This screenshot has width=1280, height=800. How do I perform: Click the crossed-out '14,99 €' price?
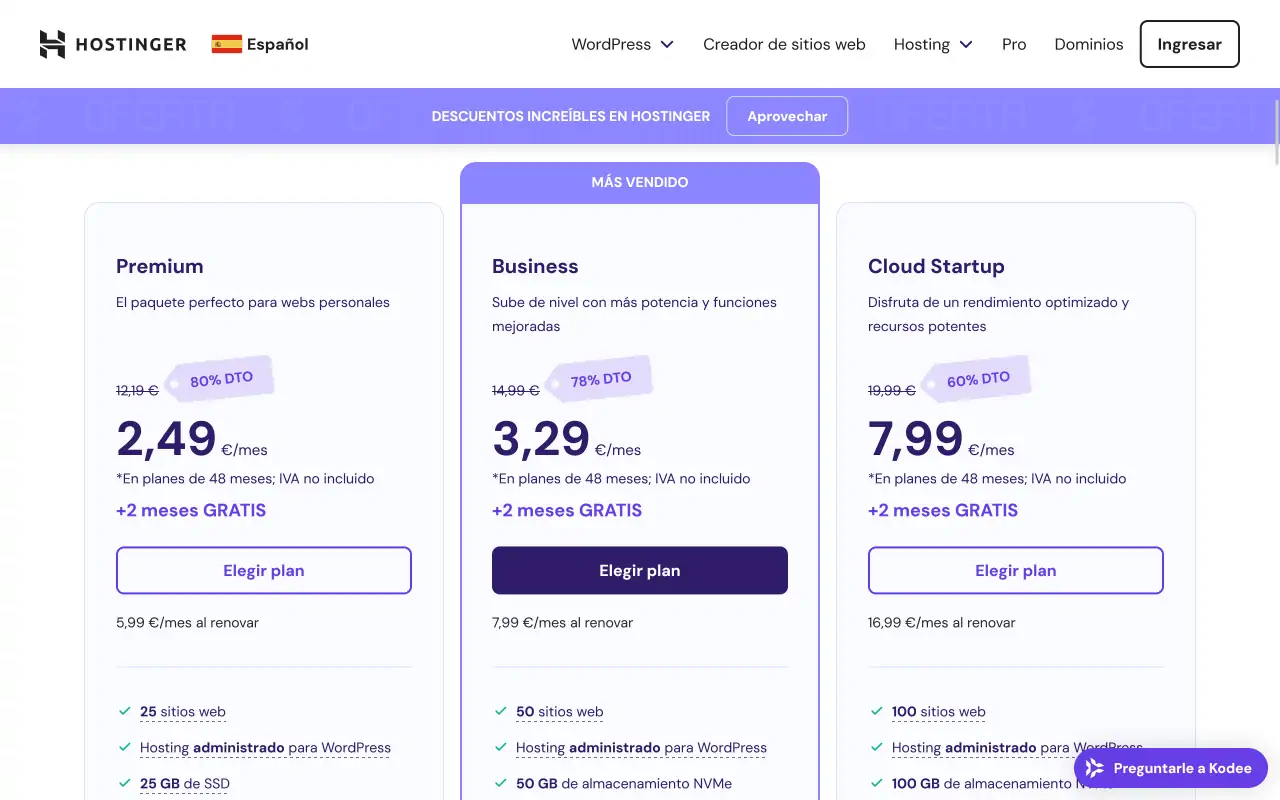[515, 390]
